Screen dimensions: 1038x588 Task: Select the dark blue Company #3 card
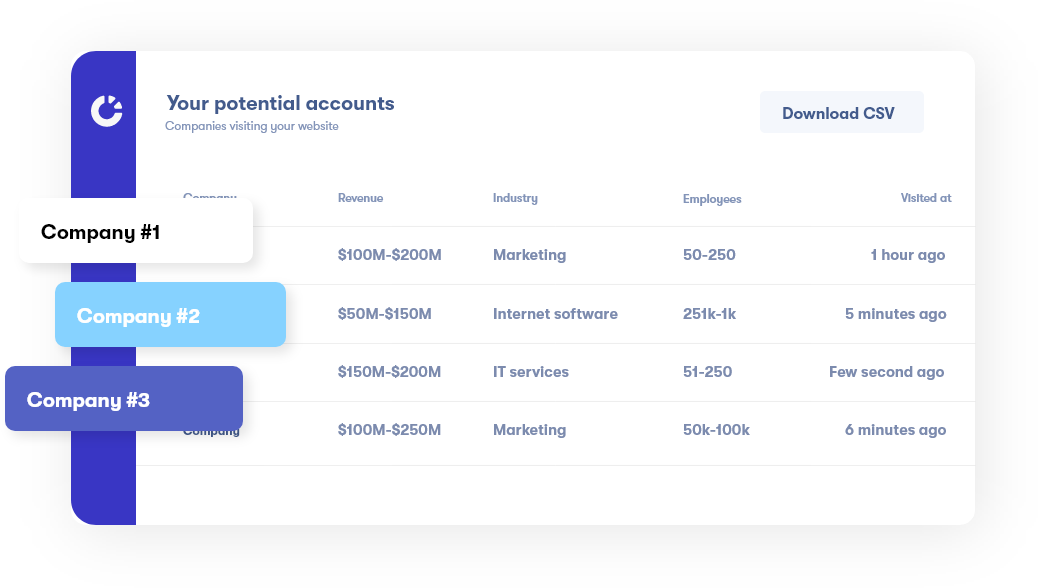[123, 399]
